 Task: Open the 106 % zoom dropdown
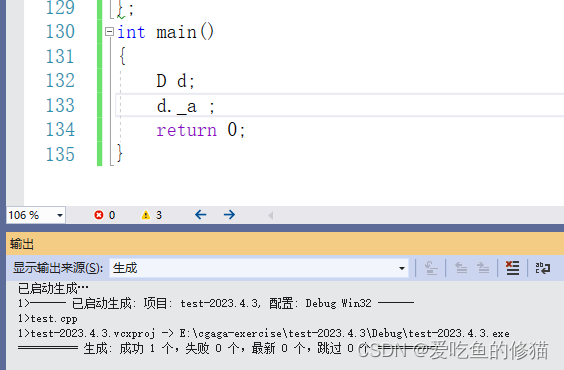(x=60, y=215)
